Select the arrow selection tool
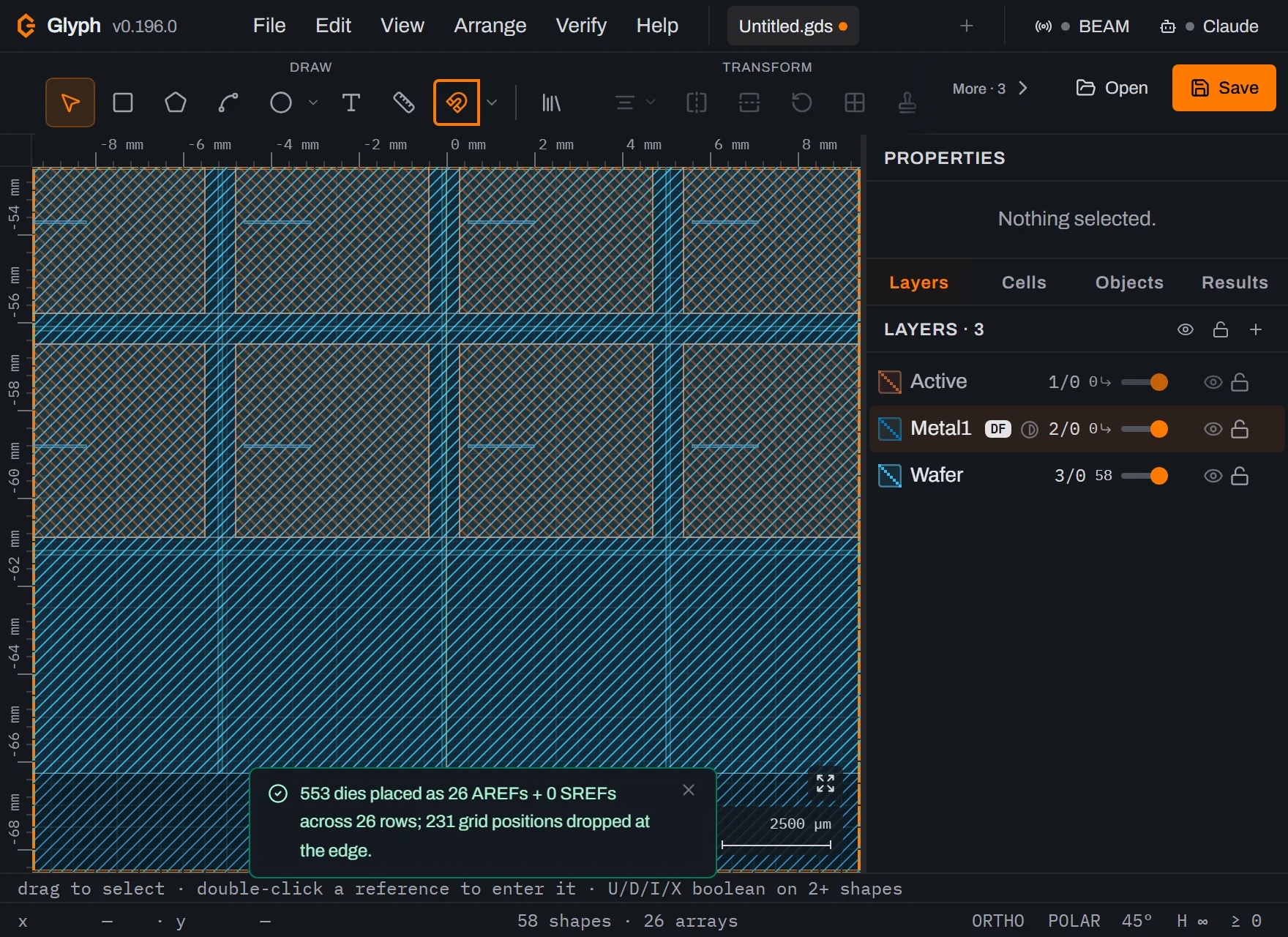 click(70, 102)
